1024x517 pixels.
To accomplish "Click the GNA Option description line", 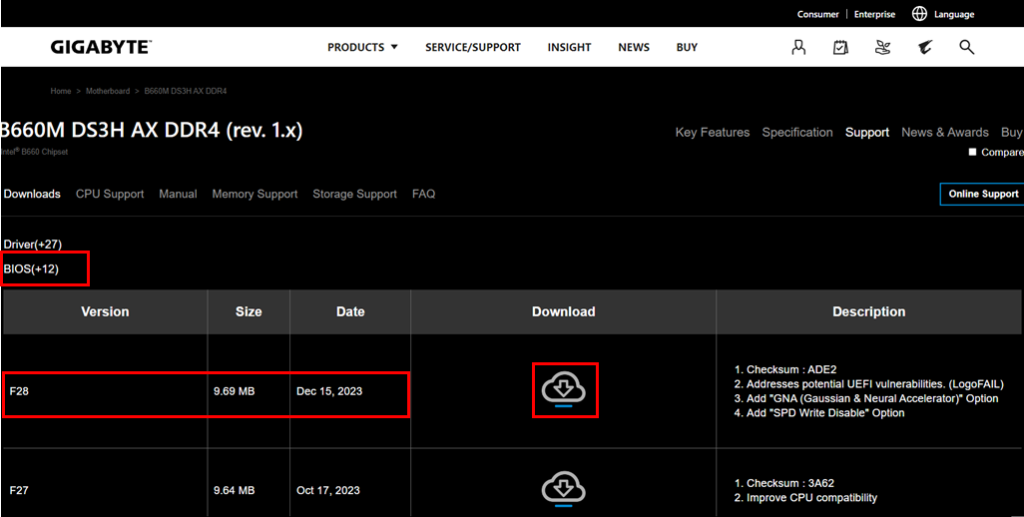I will pyautogui.click(x=867, y=398).
